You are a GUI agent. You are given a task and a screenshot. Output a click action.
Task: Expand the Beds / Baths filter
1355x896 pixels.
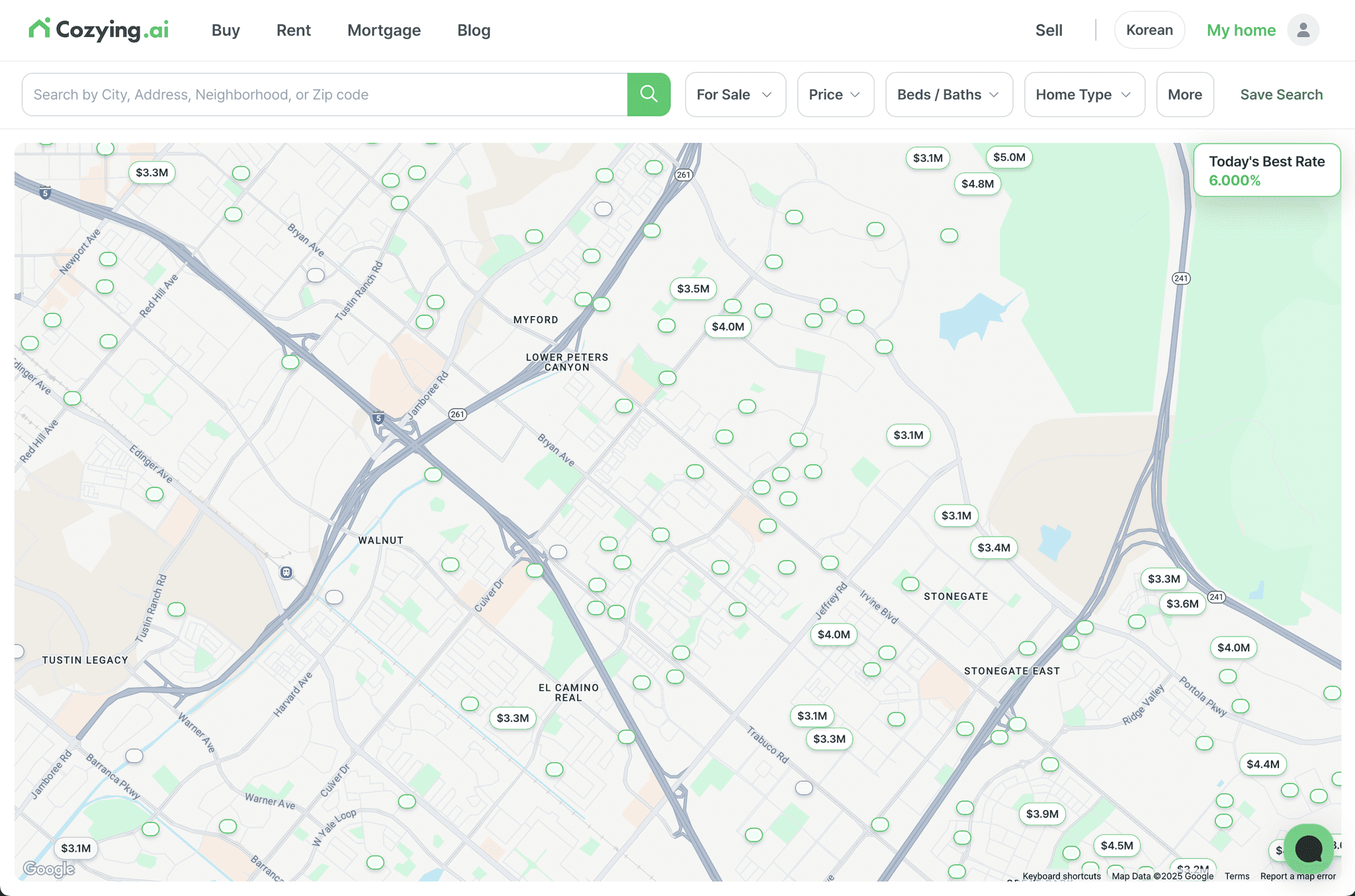point(948,95)
